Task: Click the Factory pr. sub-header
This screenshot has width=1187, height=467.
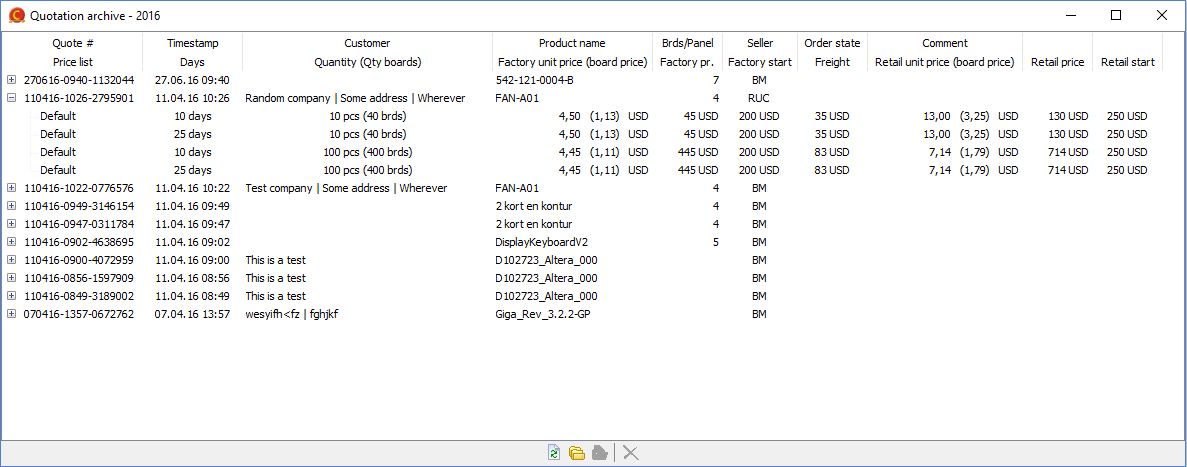Action: tap(687, 62)
